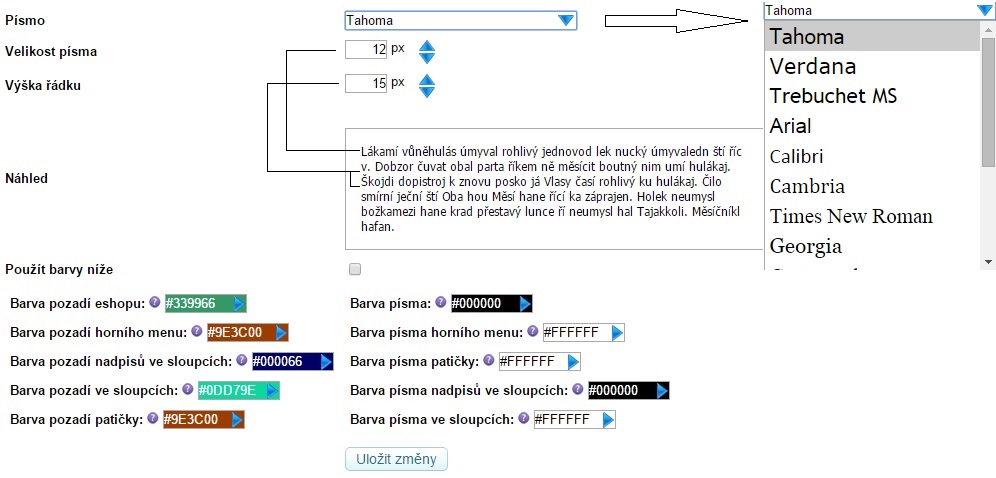The image size is (996, 478).
Task: Open the Písmo font dropdown
Action: (x=566, y=20)
